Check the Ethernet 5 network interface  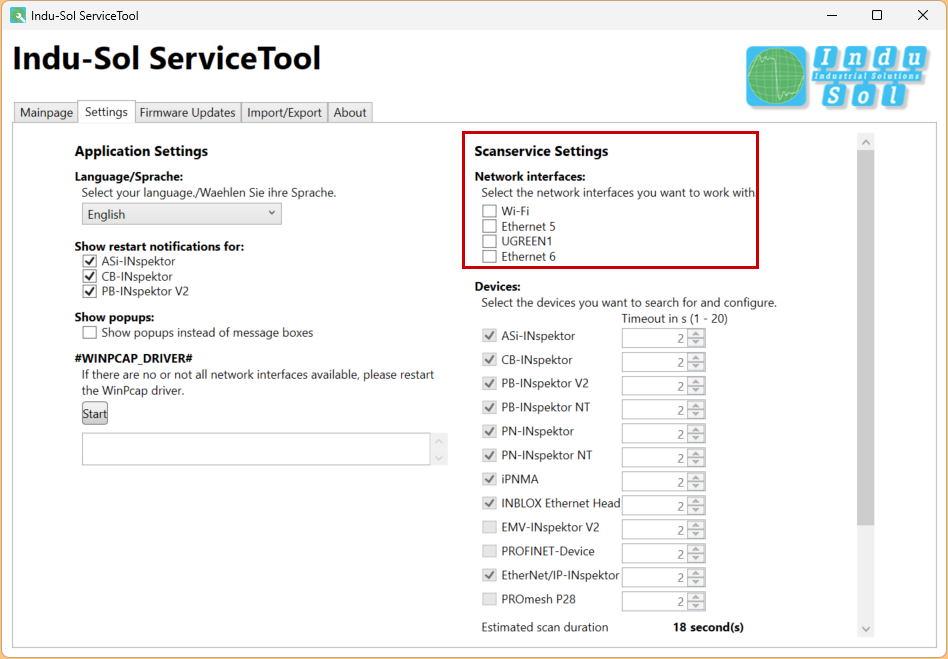[489, 226]
